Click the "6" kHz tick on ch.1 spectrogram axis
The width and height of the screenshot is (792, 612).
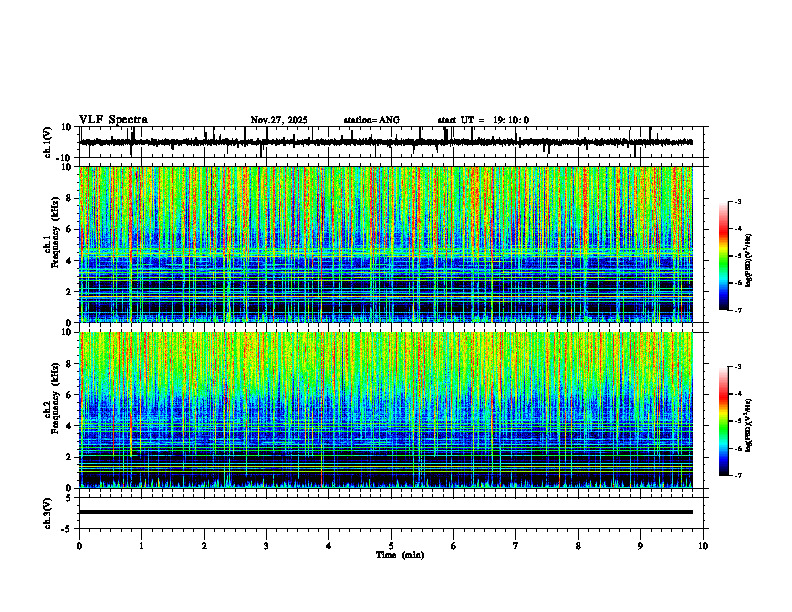point(71,229)
